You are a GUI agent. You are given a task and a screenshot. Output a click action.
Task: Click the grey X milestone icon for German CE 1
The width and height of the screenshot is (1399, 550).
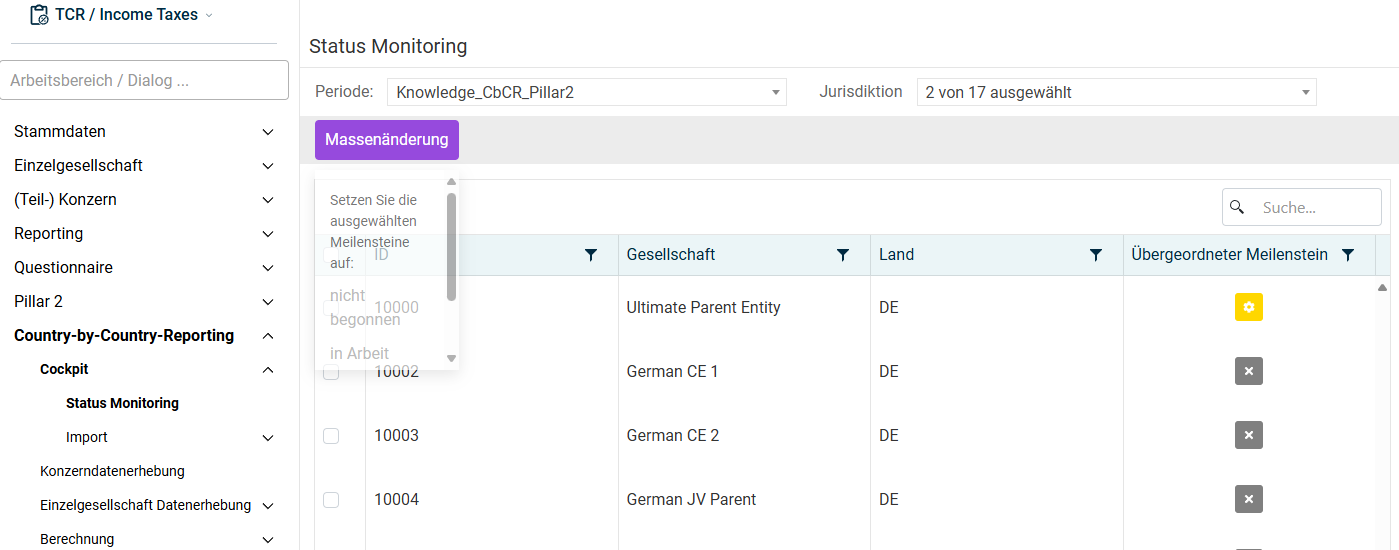1248,371
